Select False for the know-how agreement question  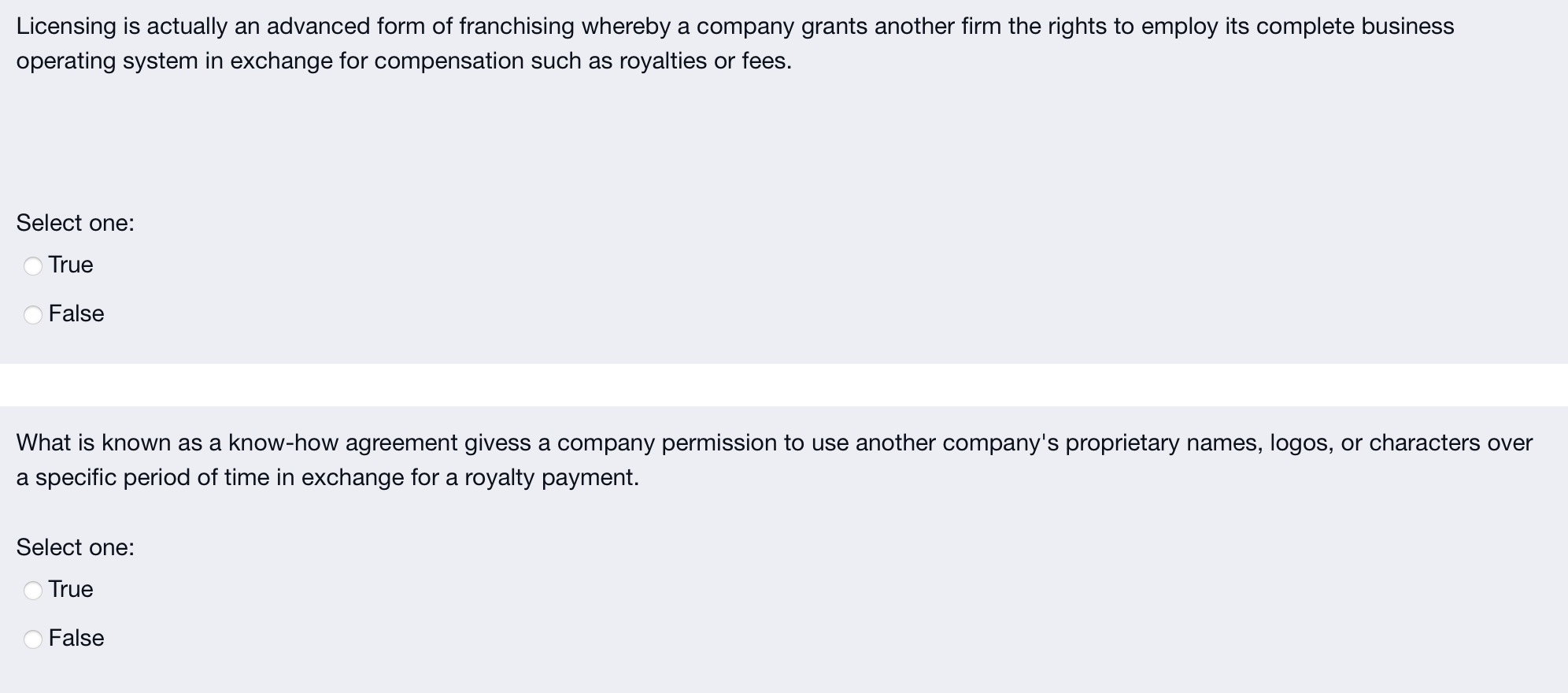coord(32,639)
